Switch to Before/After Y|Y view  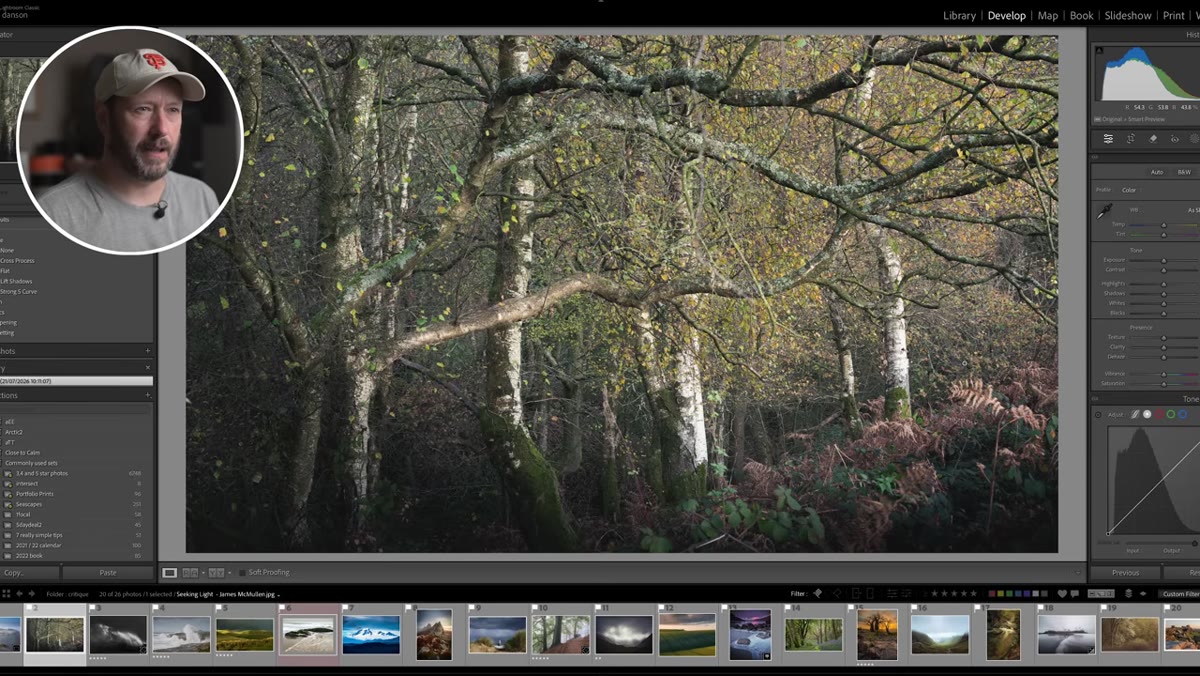216,573
